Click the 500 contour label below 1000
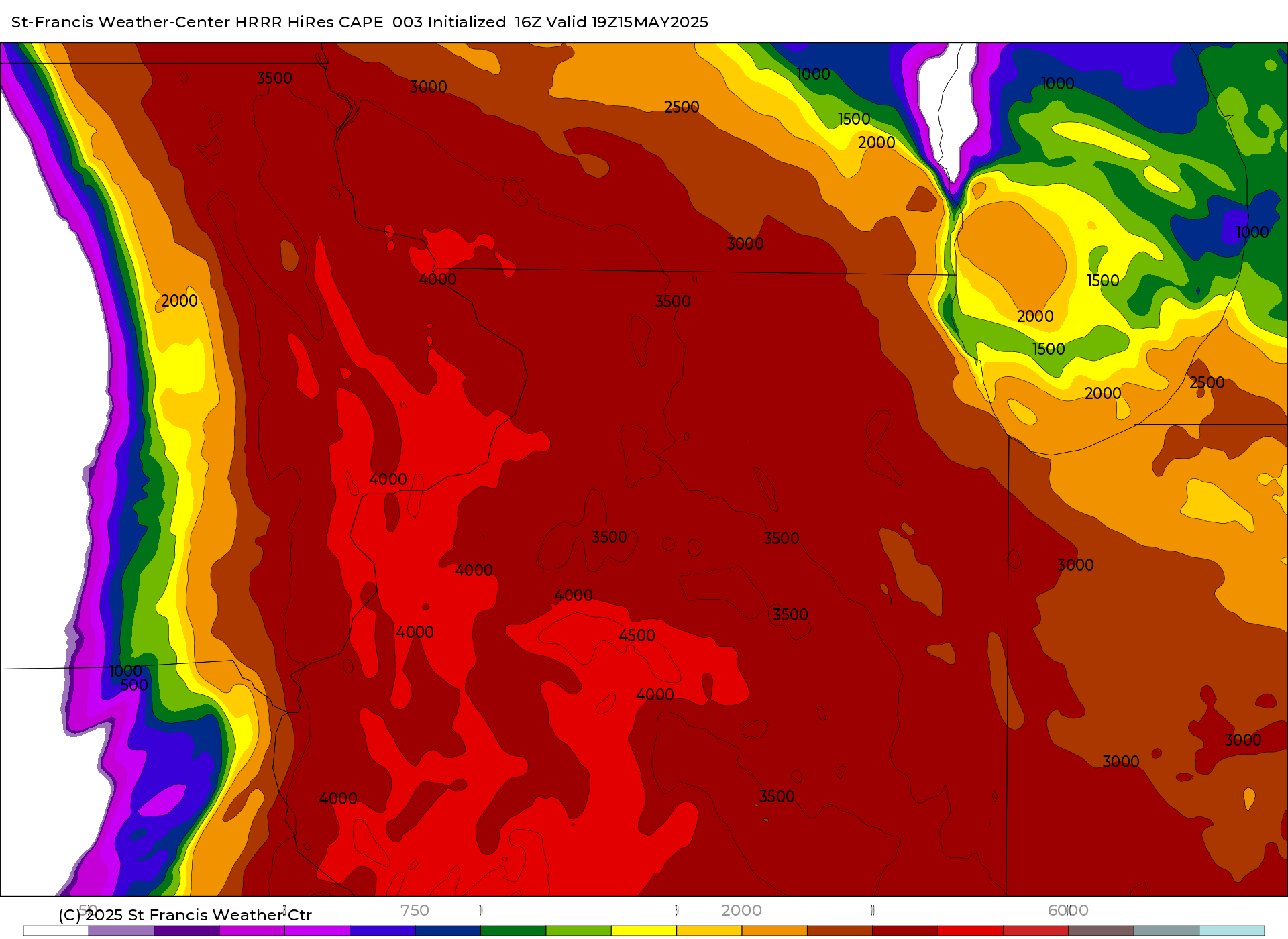 tap(134, 685)
